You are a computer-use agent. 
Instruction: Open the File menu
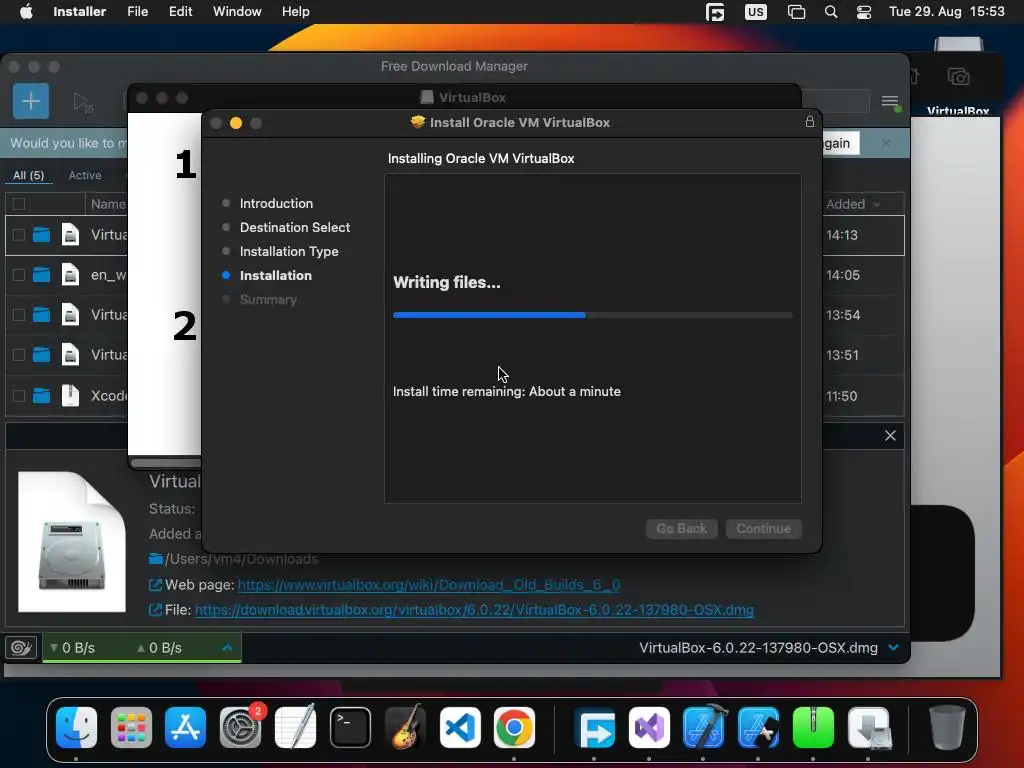click(x=137, y=12)
